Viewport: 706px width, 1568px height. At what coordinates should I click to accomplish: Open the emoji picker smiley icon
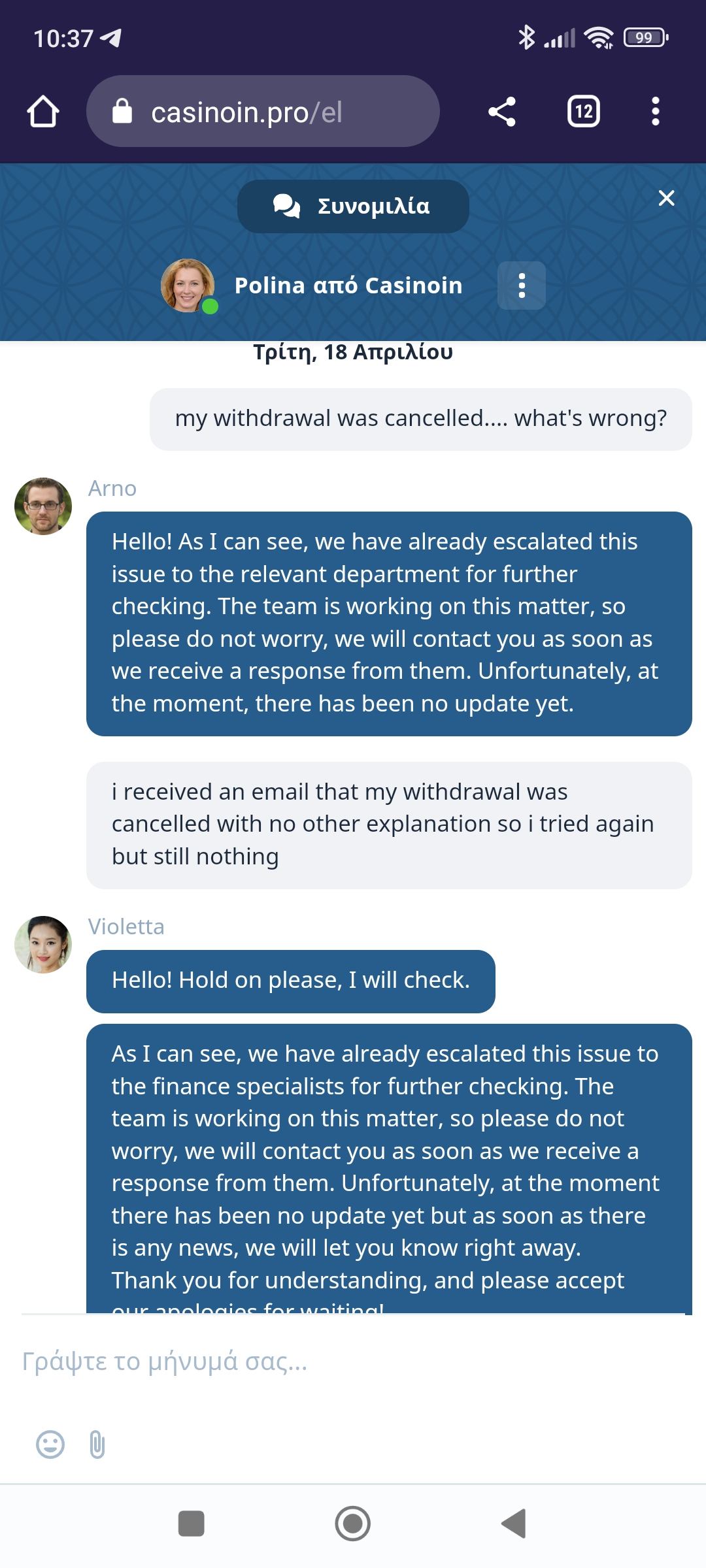[50, 1445]
